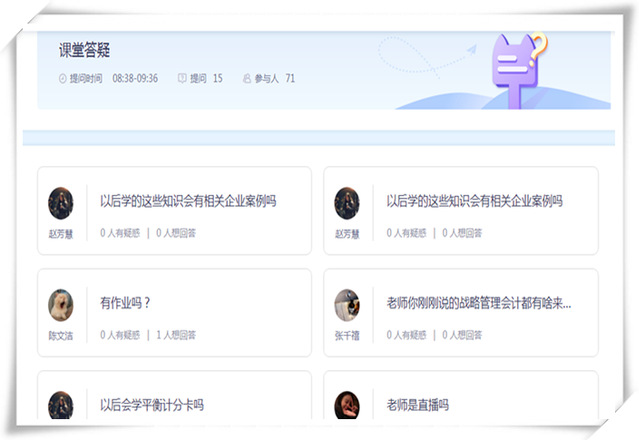Viewport: 639px width, 440px height.
Task: Click the name label 张千禧
Action: point(347,335)
